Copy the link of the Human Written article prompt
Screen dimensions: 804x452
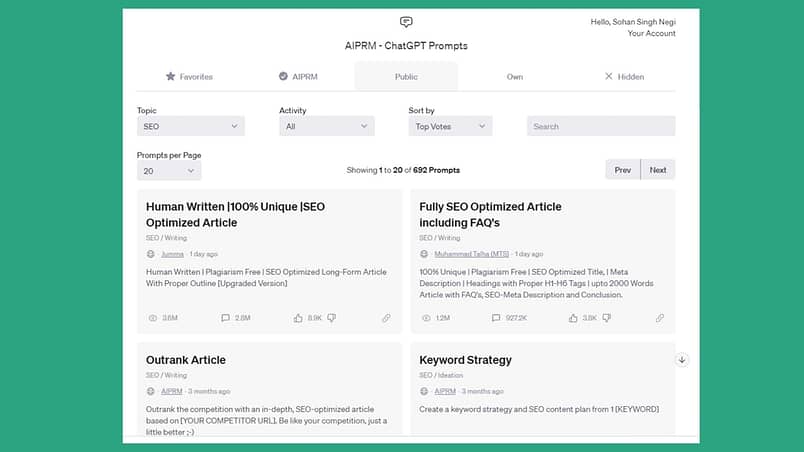tap(386, 318)
